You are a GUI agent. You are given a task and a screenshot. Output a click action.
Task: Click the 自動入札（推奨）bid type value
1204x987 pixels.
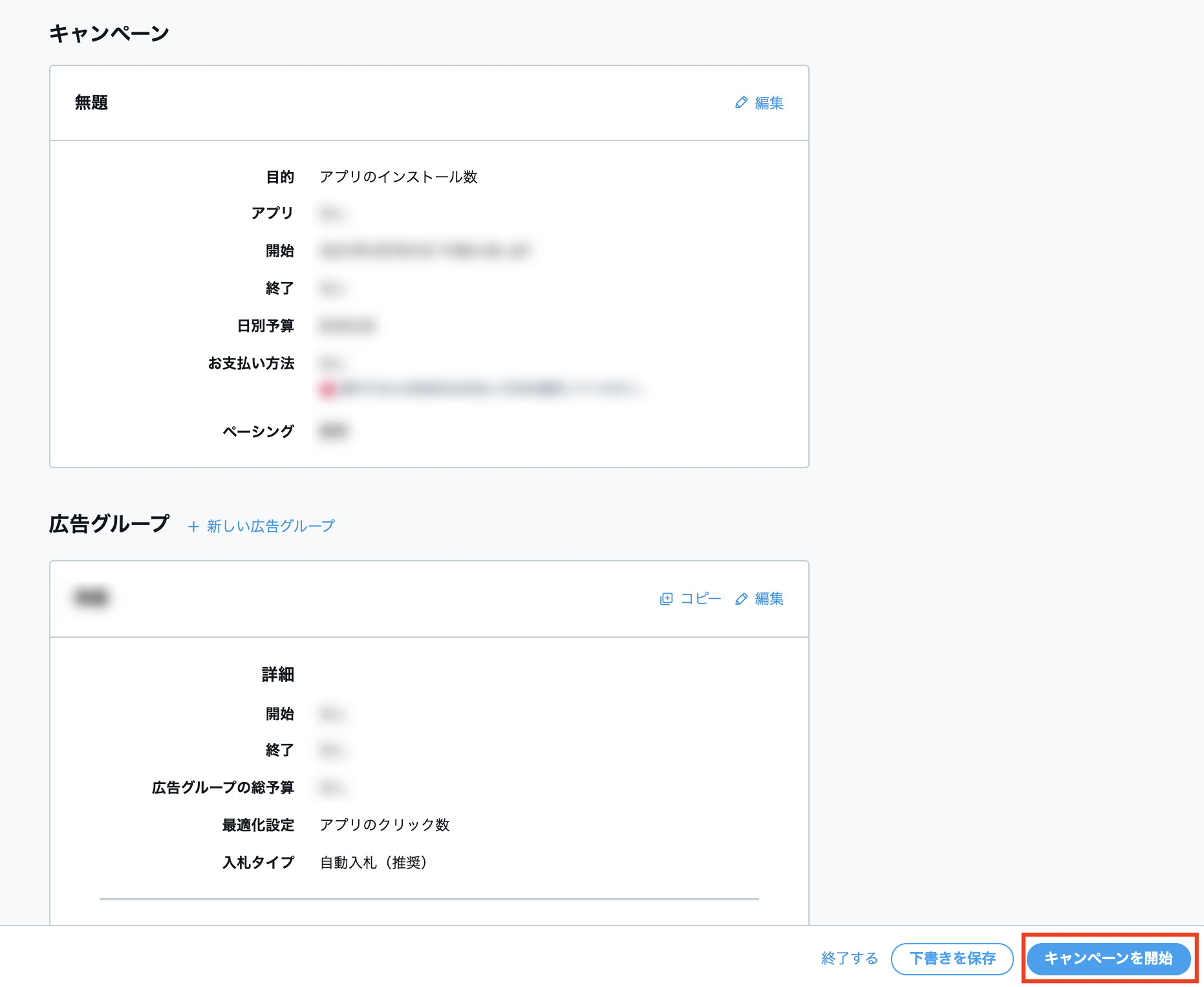pyautogui.click(x=374, y=862)
